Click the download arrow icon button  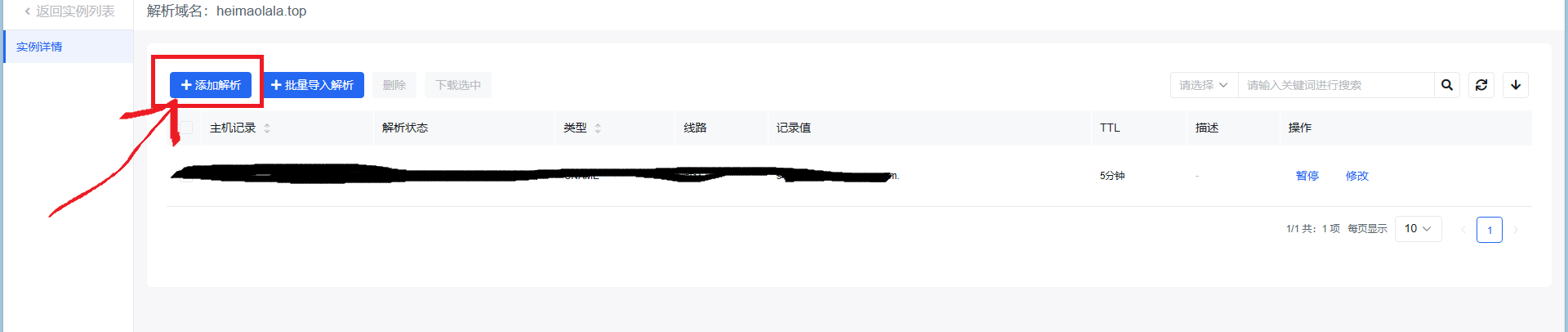1516,85
